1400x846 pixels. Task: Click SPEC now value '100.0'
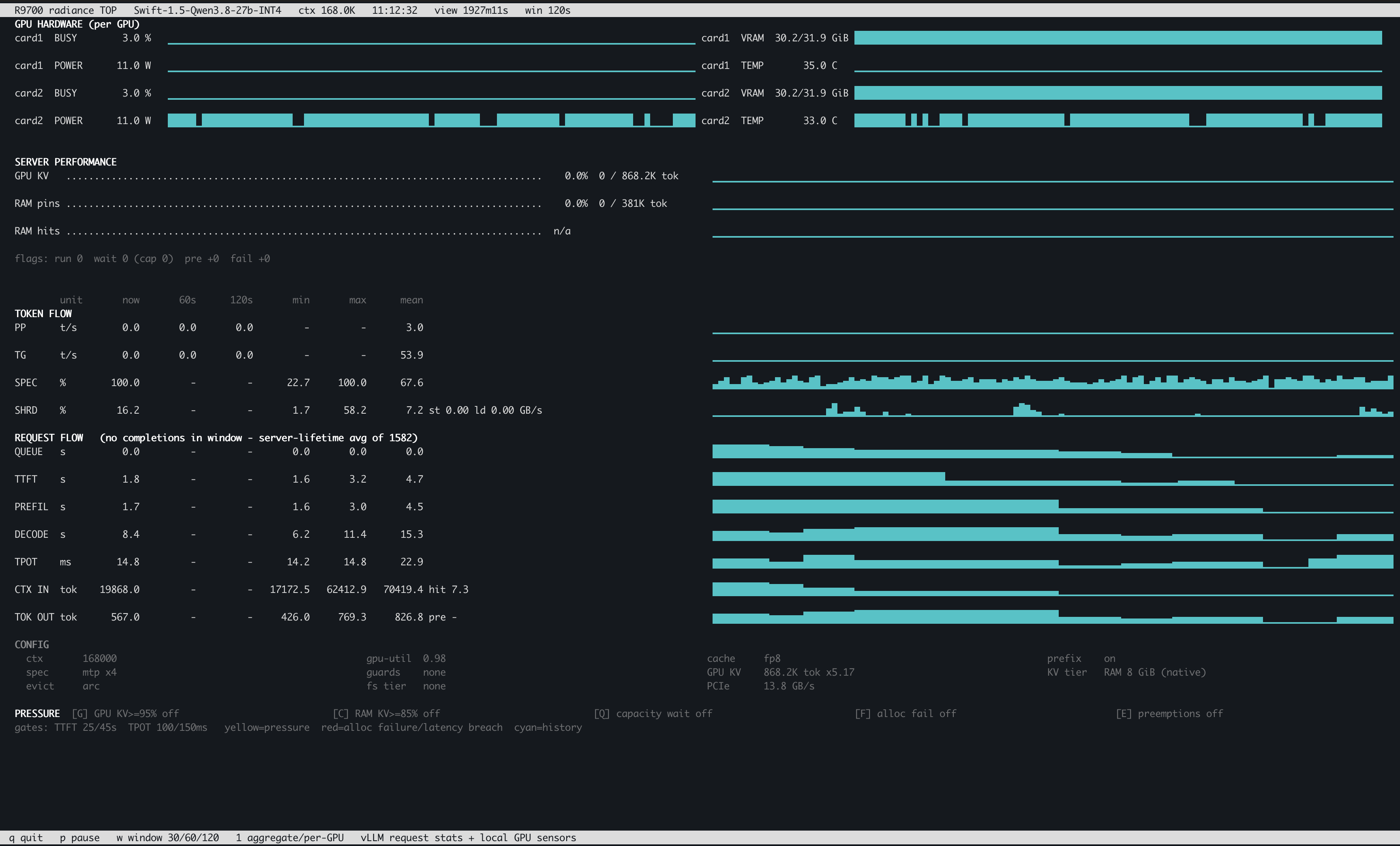[x=125, y=382]
